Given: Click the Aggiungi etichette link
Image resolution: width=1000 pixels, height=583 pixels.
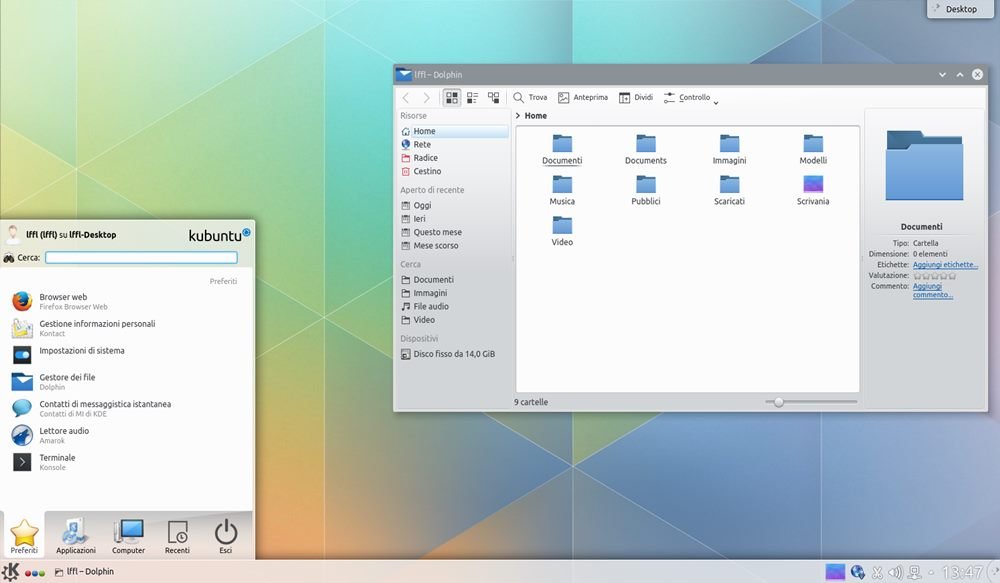Looking at the screenshot, I should [945, 265].
